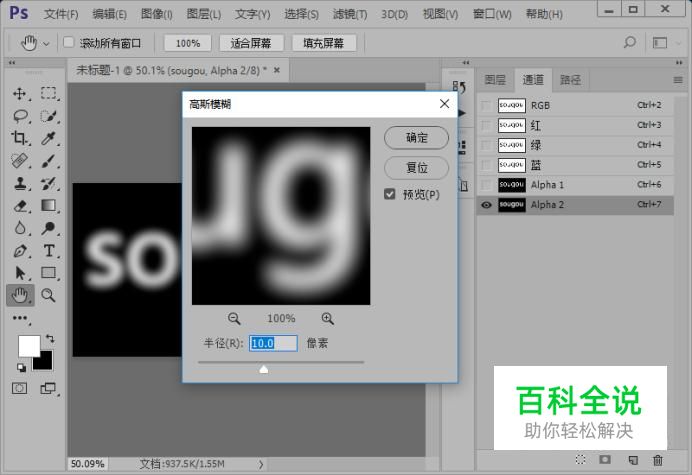Zoom out in Gaussian Blur preview
This screenshot has height=475, width=692.
(234, 318)
